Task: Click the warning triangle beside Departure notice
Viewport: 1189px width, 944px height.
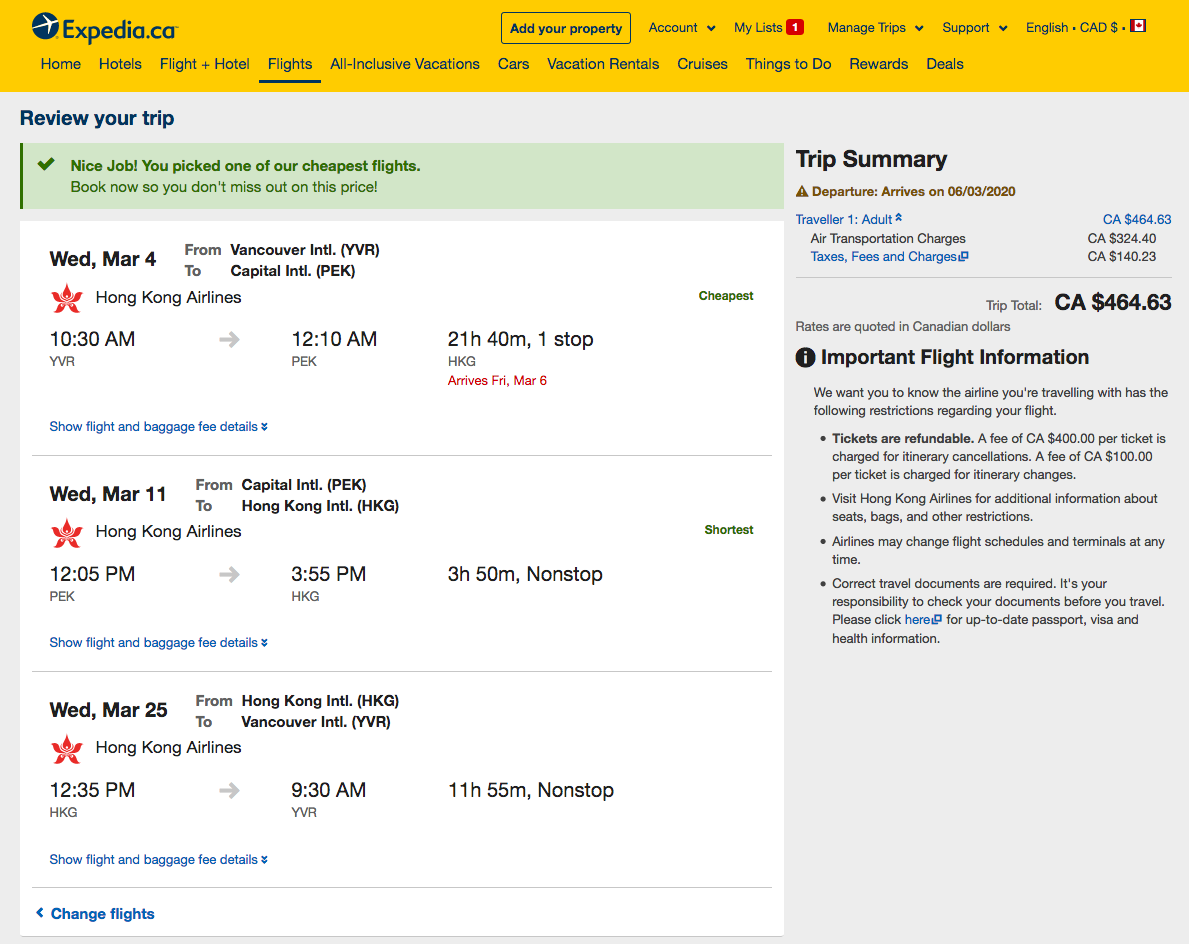Action: [802, 192]
